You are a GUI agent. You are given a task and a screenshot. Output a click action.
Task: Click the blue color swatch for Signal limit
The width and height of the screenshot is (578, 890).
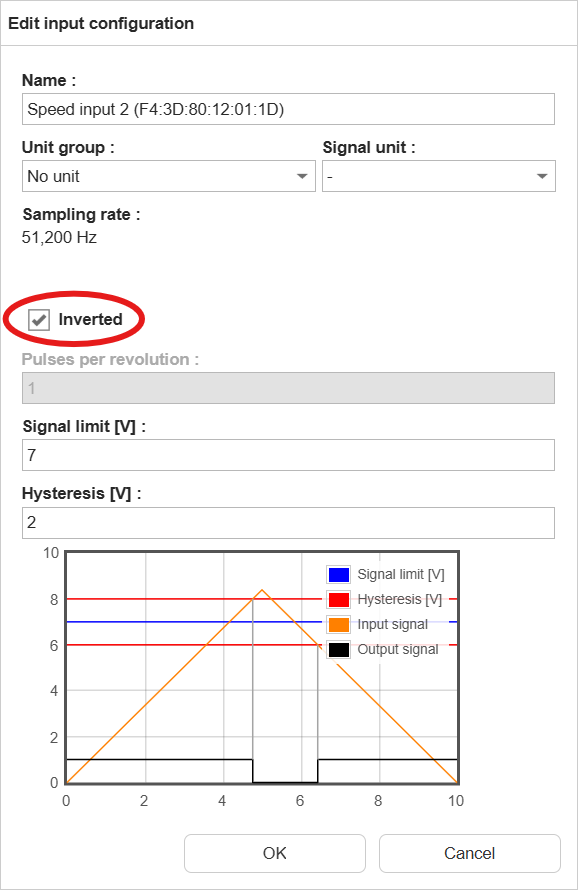pos(339,574)
